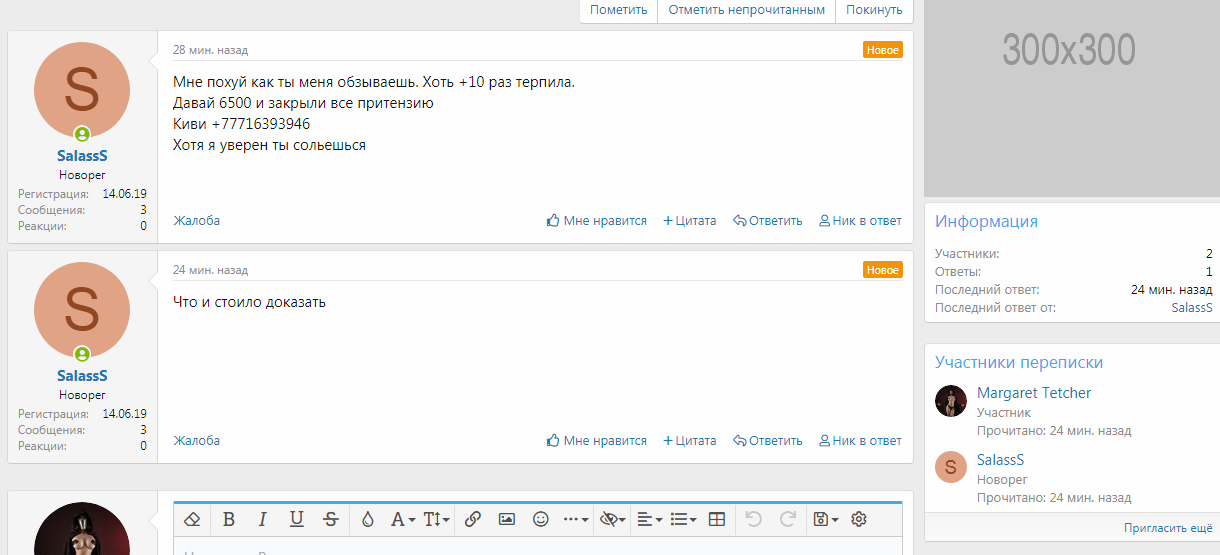Click Пригласить ещё invite link
Screen dimensions: 1220x555
pyautogui.click(x=1168, y=528)
